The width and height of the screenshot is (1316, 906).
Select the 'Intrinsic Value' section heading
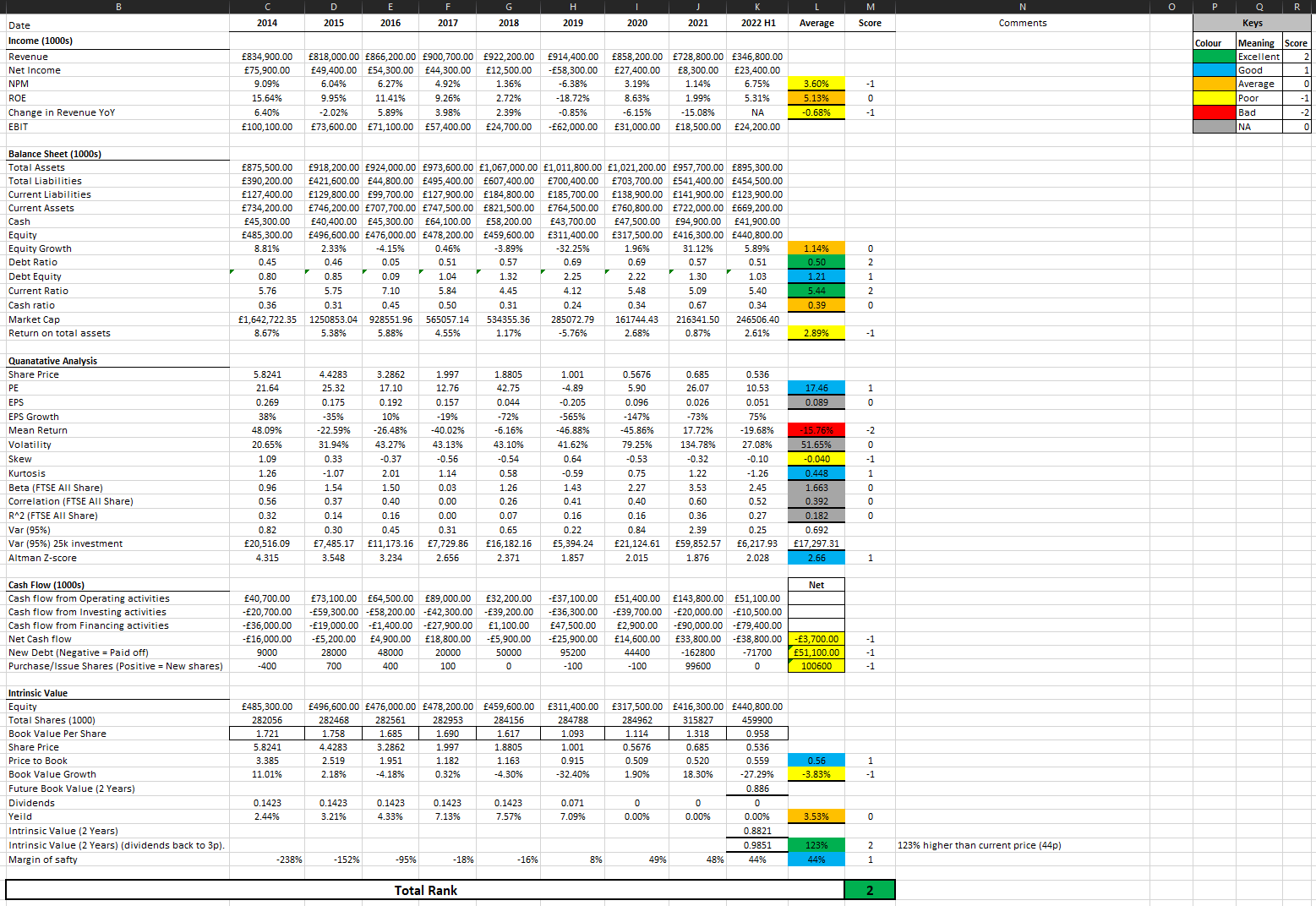pyautogui.click(x=117, y=693)
